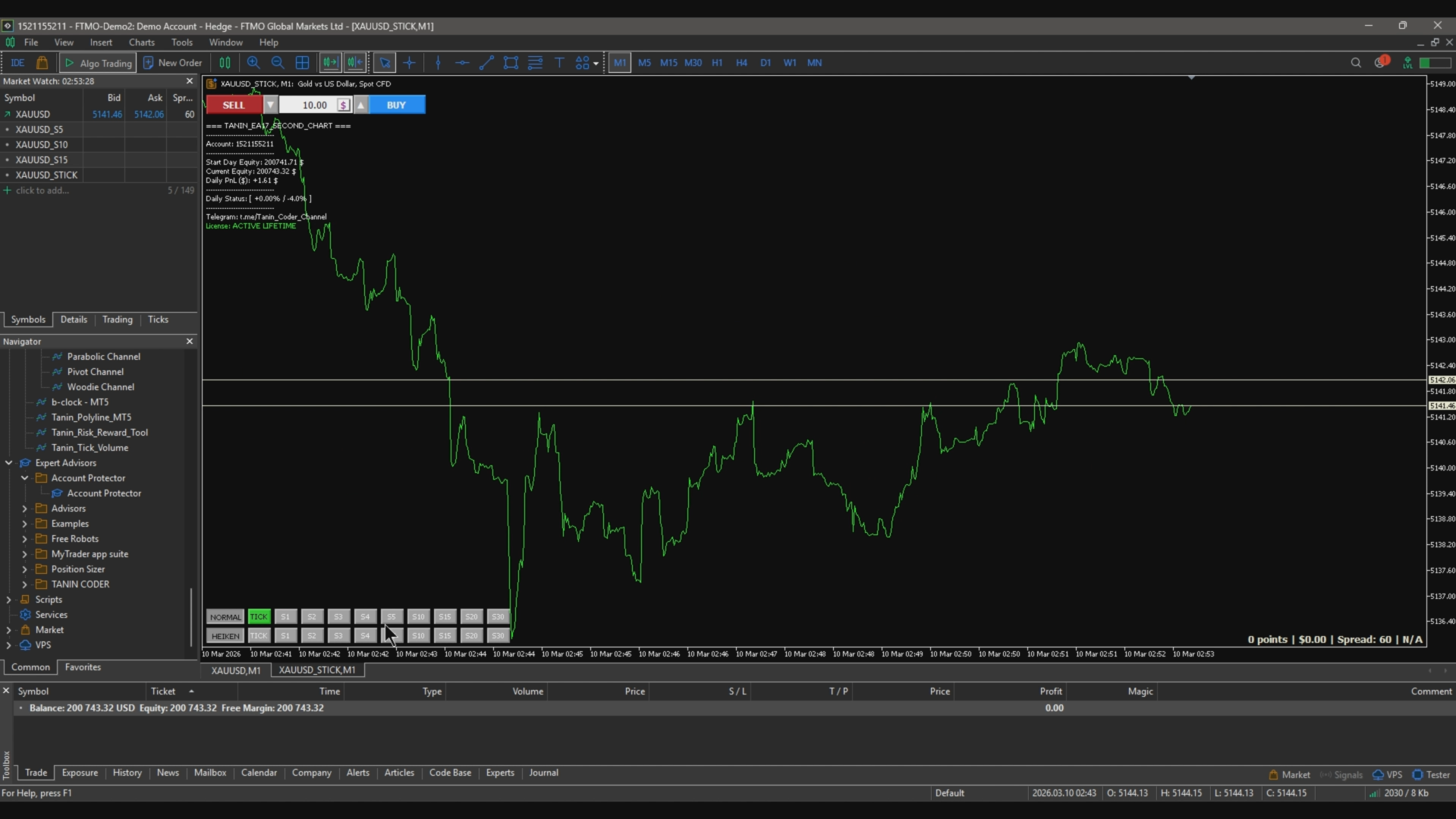Screen dimensions: 1456x819
Task: Click the green Tester indicator bar in toolbar
Action: [x=1435, y=63]
